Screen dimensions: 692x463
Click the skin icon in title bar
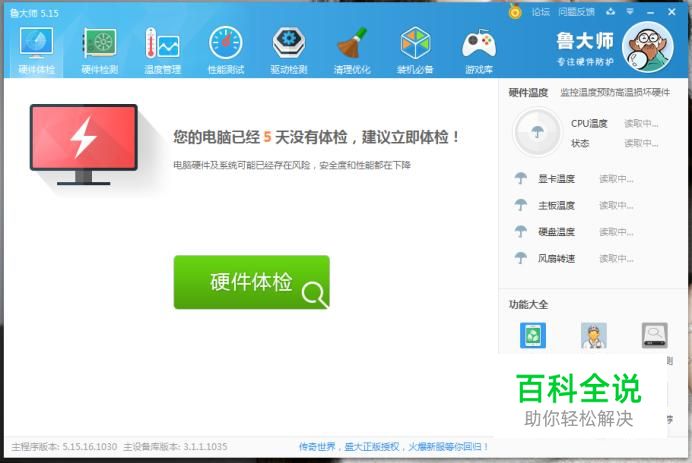point(610,12)
